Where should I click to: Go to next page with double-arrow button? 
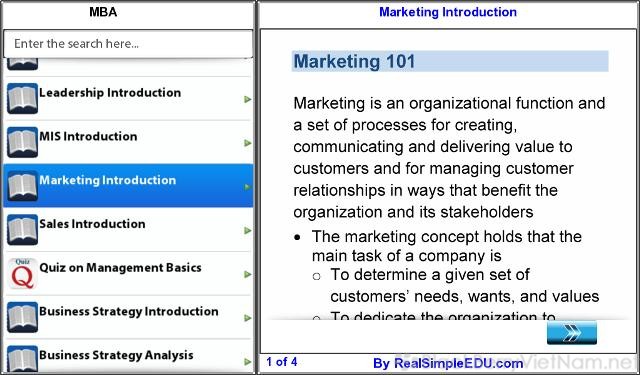572,333
